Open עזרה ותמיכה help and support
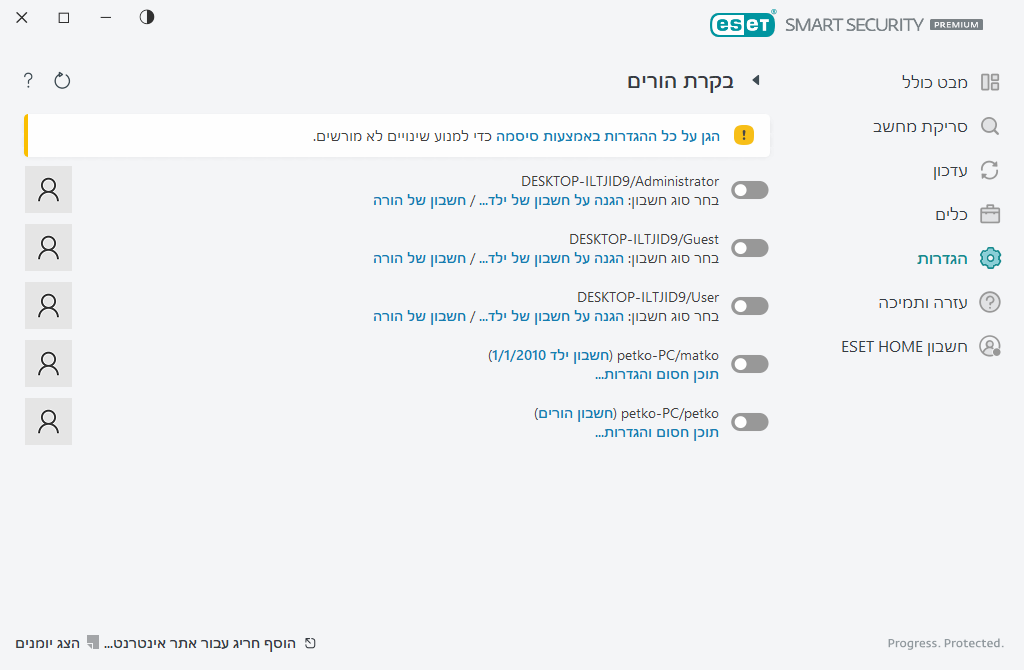 (925, 302)
